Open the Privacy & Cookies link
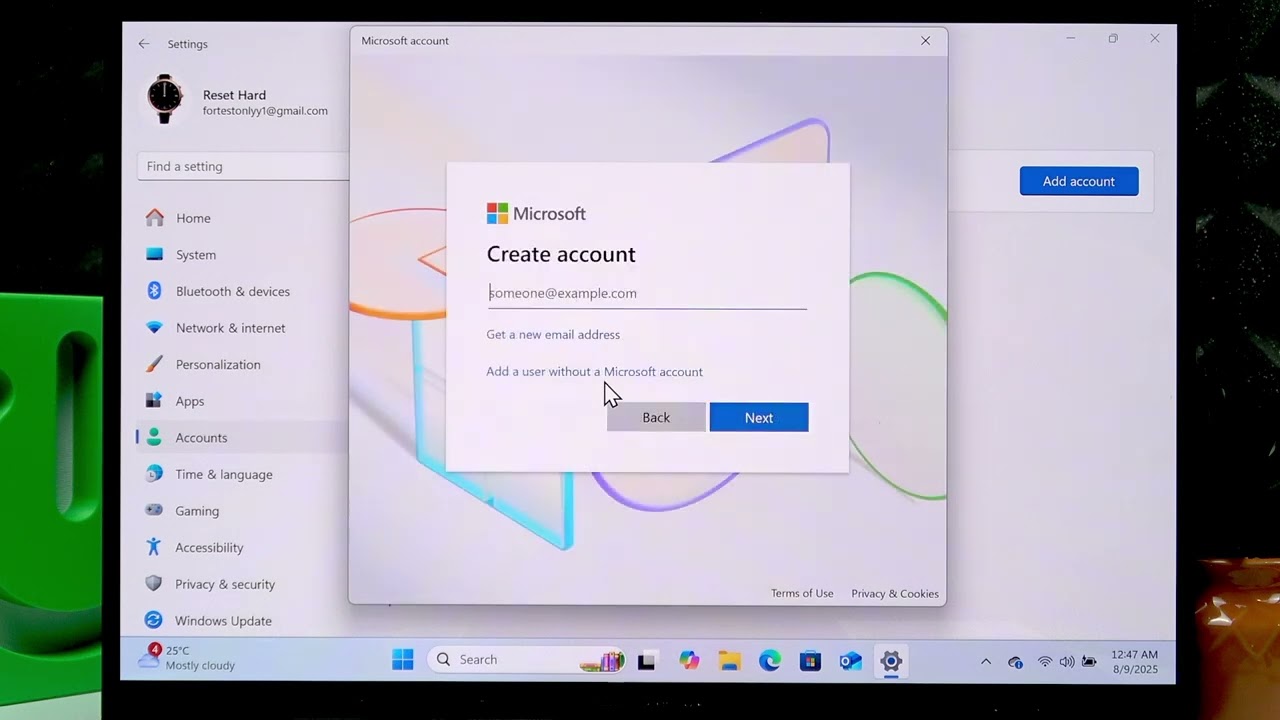The height and width of the screenshot is (720, 1280). pos(895,593)
